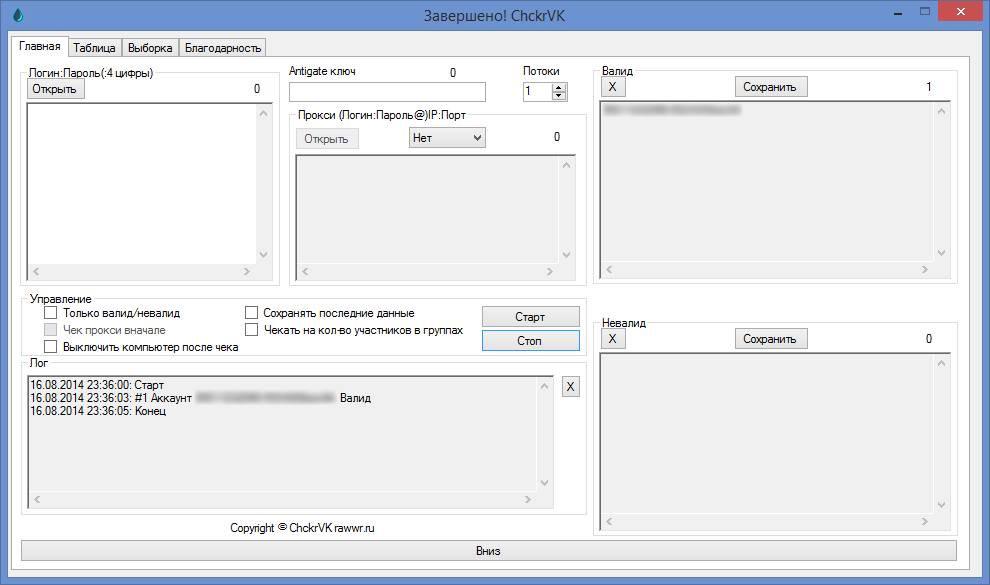Viewport: 990px width, 585px height.
Task: Clear the Невалид list with its X button
Action: [612, 339]
